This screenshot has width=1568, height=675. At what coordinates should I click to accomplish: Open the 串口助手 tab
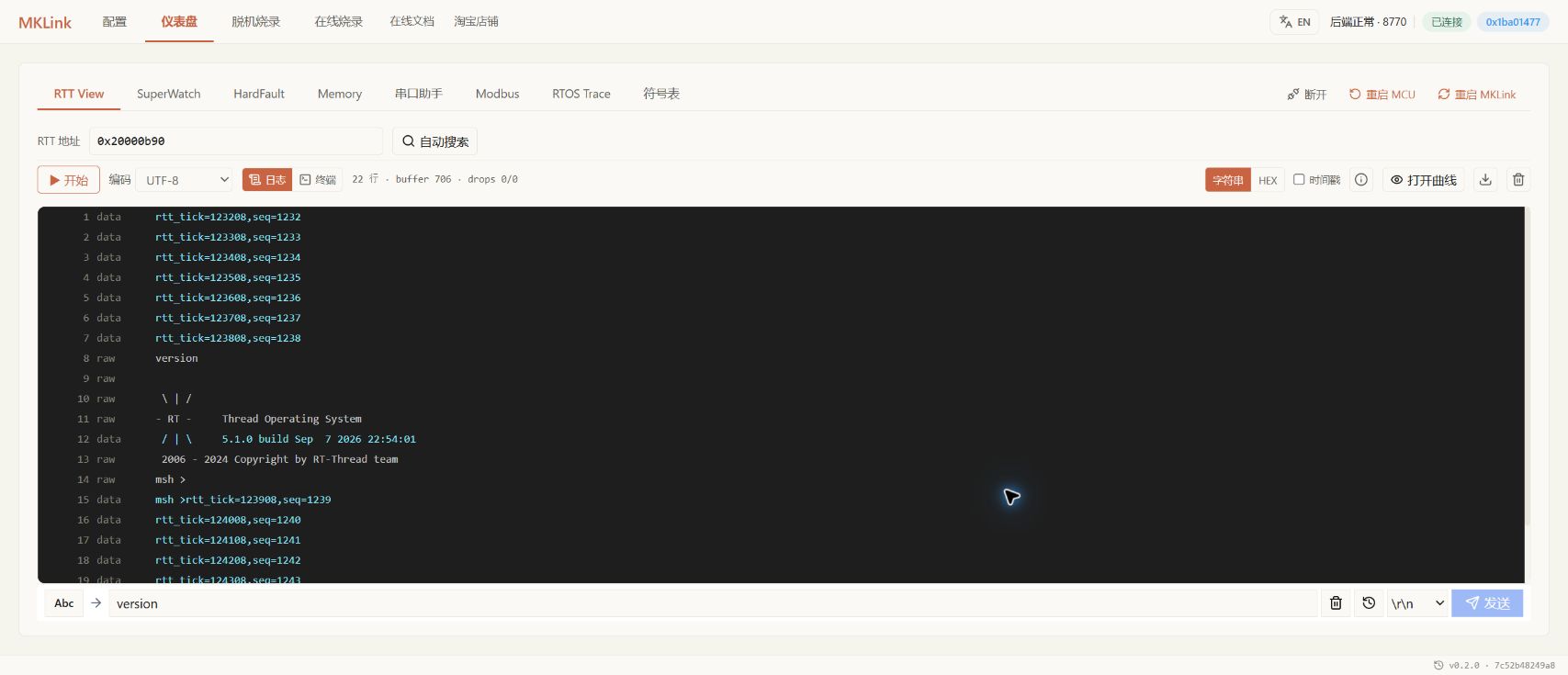click(x=419, y=94)
